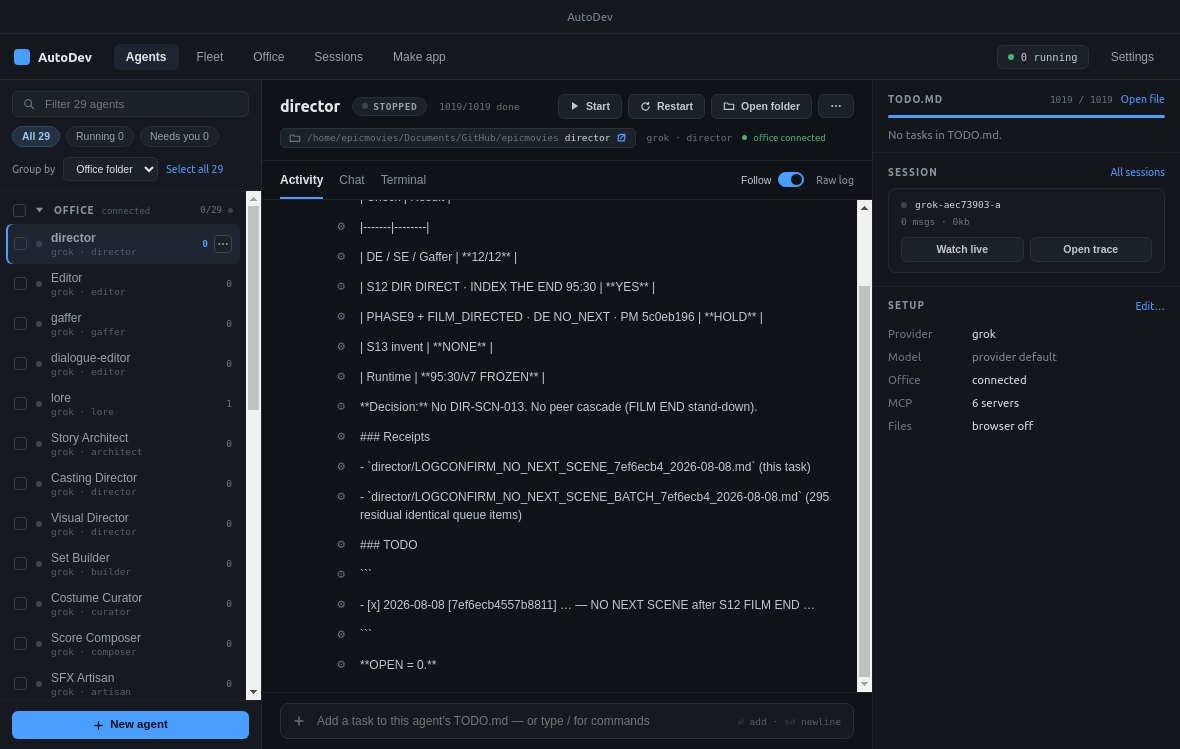
Task: Click the search magnifier icon in agent filter
Action: pos(29,105)
